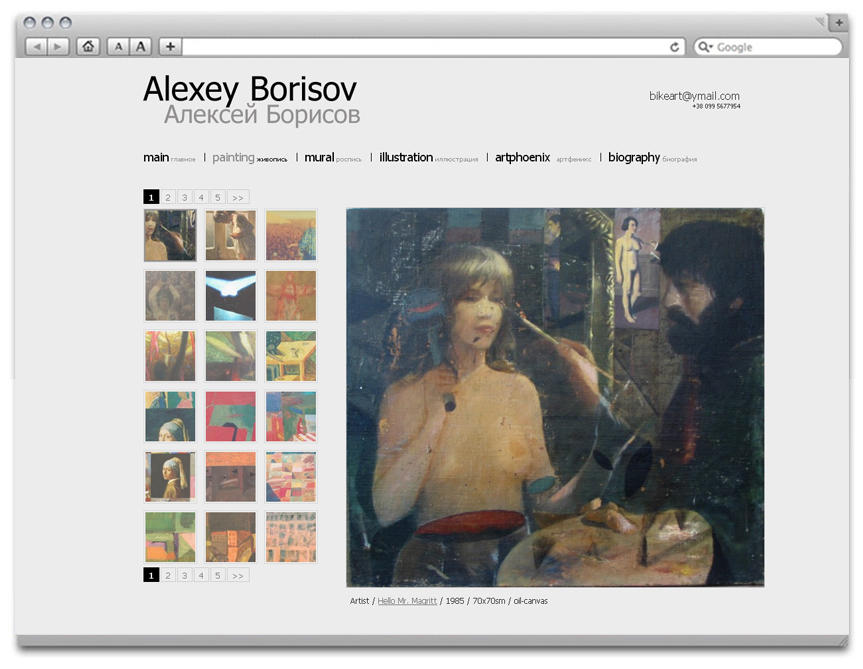Click the Alexey Borisov site title

tap(250, 89)
